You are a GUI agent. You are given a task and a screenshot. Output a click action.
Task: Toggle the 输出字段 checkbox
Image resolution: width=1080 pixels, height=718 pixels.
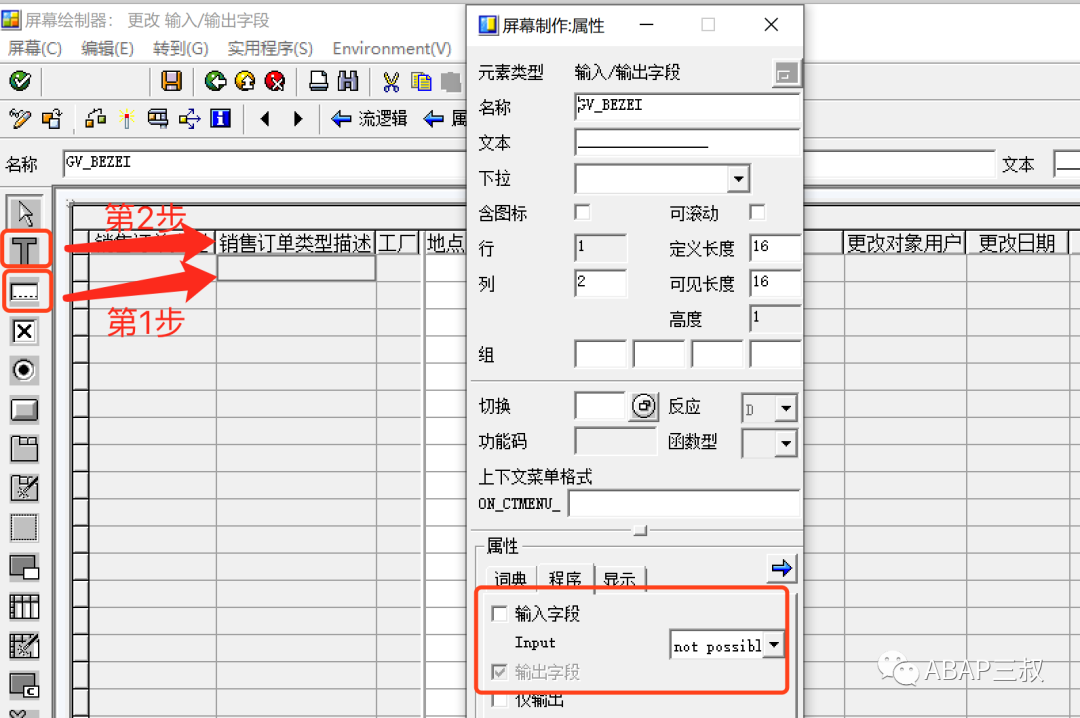click(x=499, y=672)
